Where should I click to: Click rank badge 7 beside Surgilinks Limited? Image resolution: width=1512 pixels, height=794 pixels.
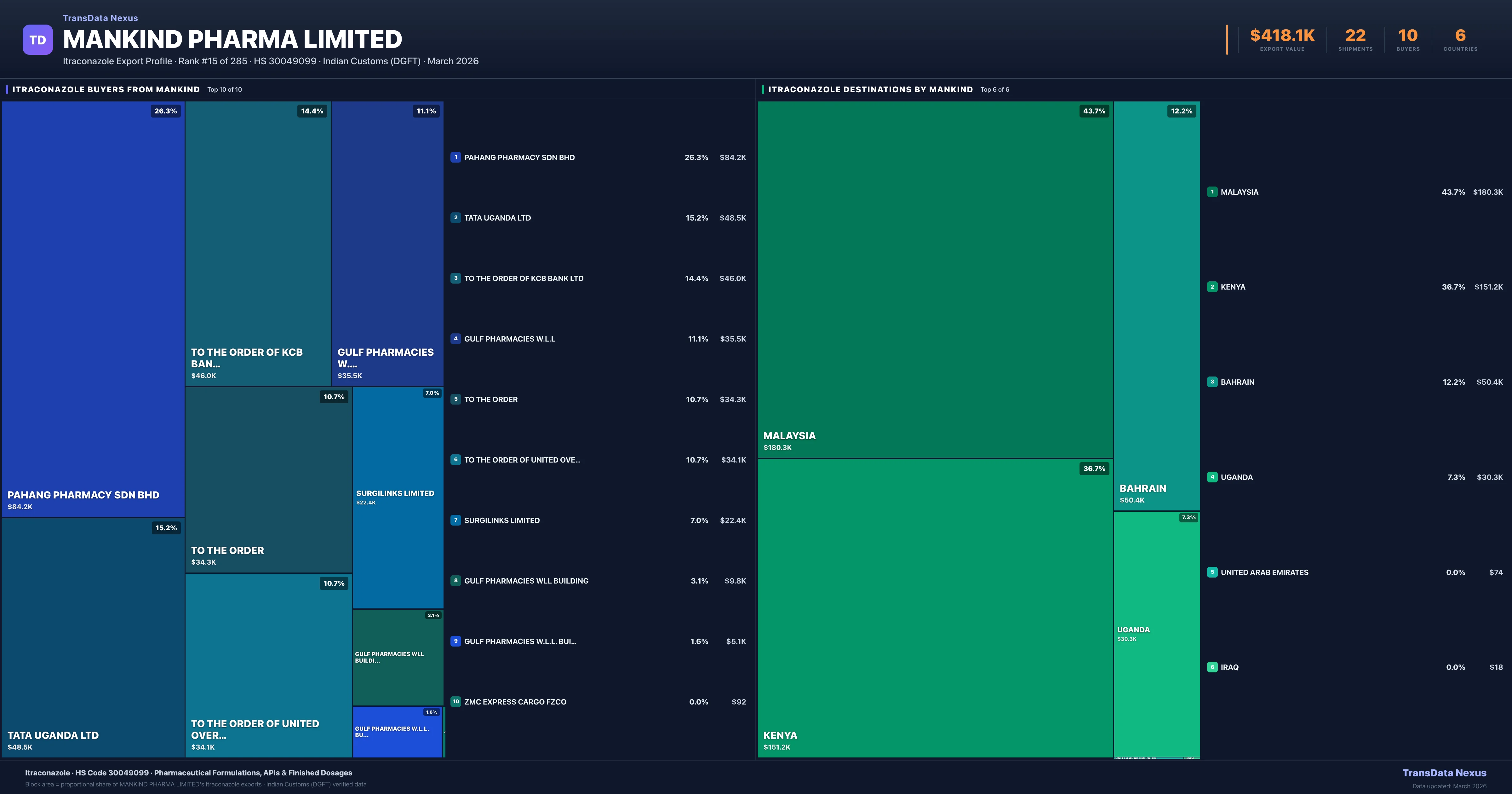[455, 520]
